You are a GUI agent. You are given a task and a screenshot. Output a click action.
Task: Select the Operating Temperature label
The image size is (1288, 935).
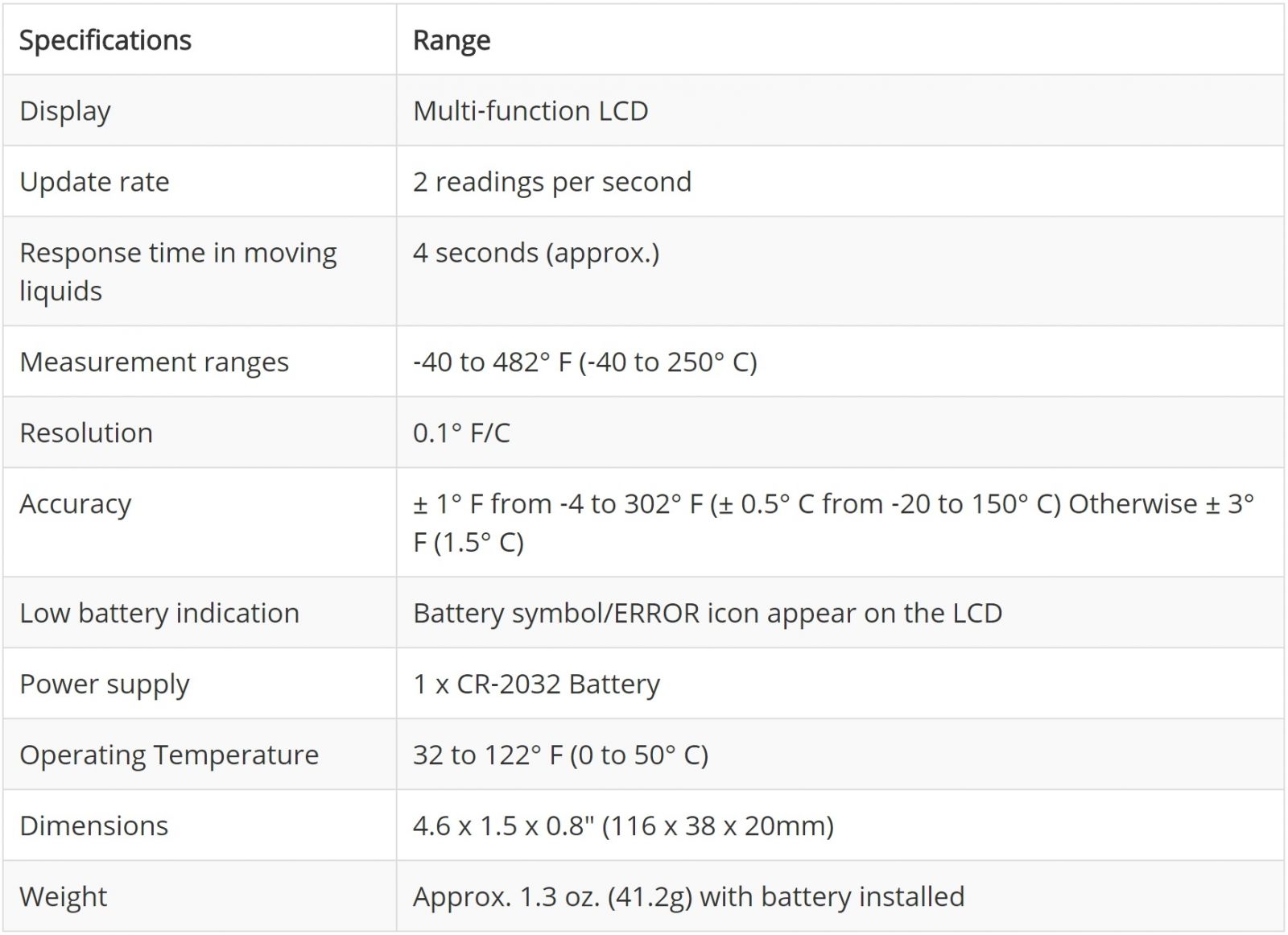[x=169, y=755]
